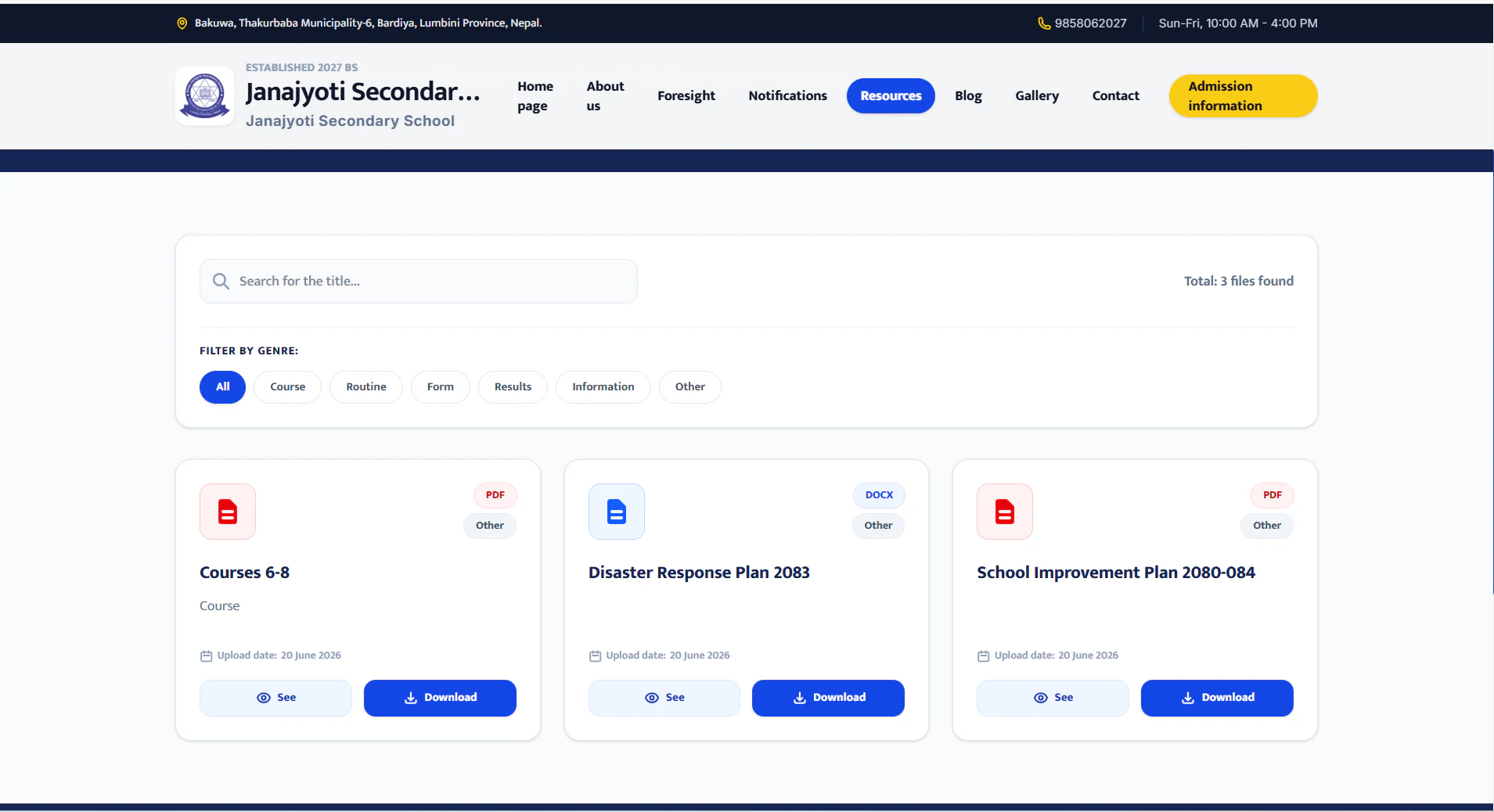1494x812 pixels.
Task: Go to About us page
Action: coord(605,96)
